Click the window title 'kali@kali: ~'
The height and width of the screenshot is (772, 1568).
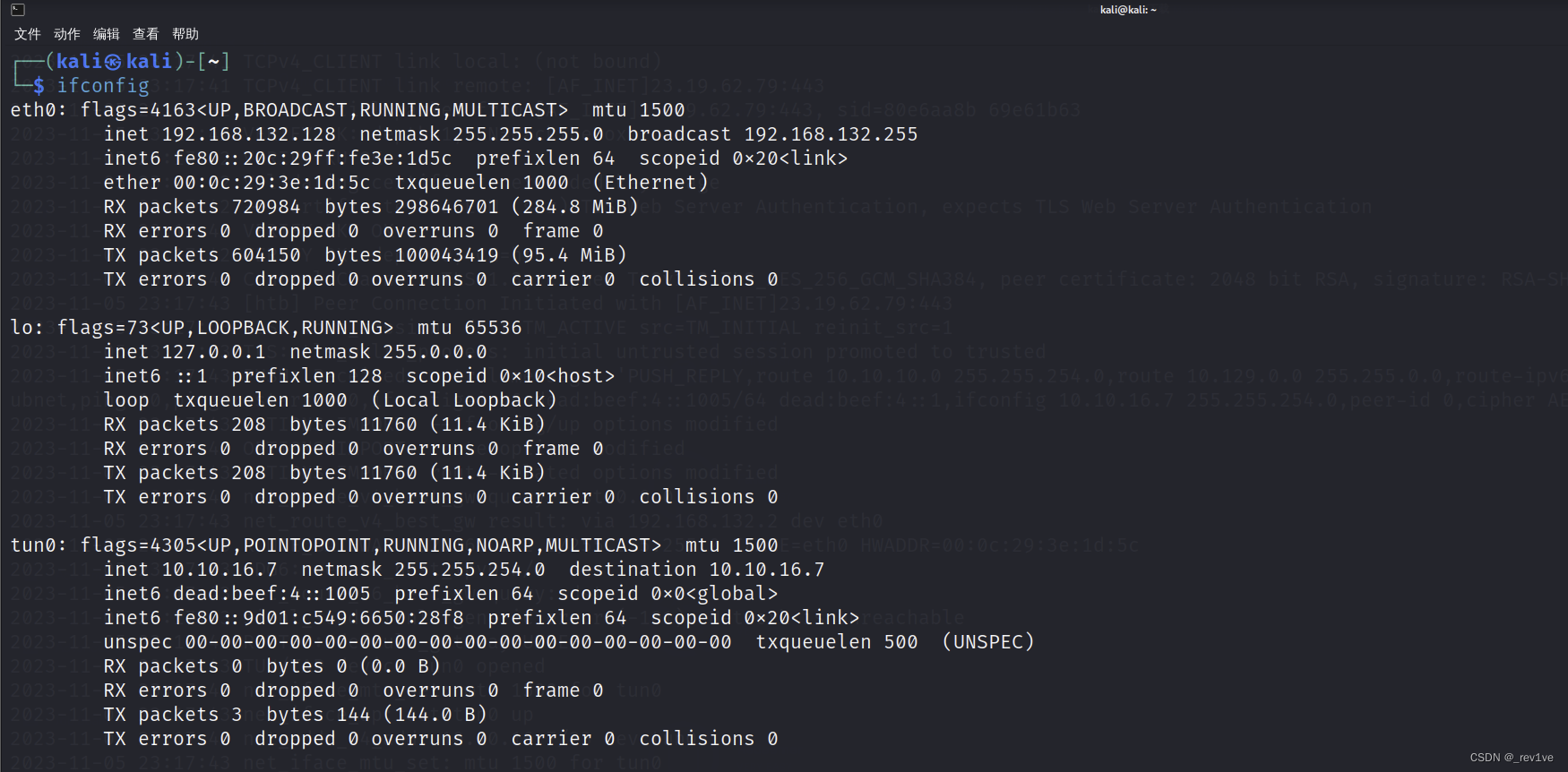click(1128, 10)
